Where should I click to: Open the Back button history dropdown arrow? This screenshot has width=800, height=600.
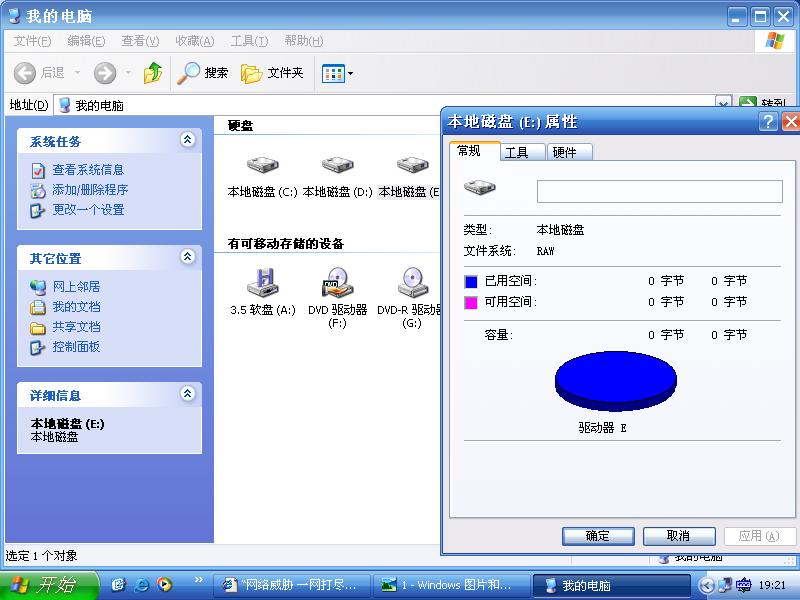78,73
